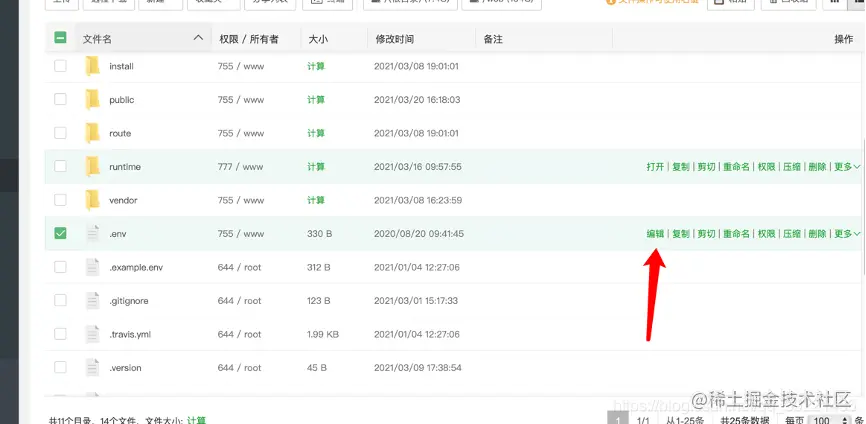Click 剪切 in the runtime row
The image size is (866, 424).
click(706, 167)
